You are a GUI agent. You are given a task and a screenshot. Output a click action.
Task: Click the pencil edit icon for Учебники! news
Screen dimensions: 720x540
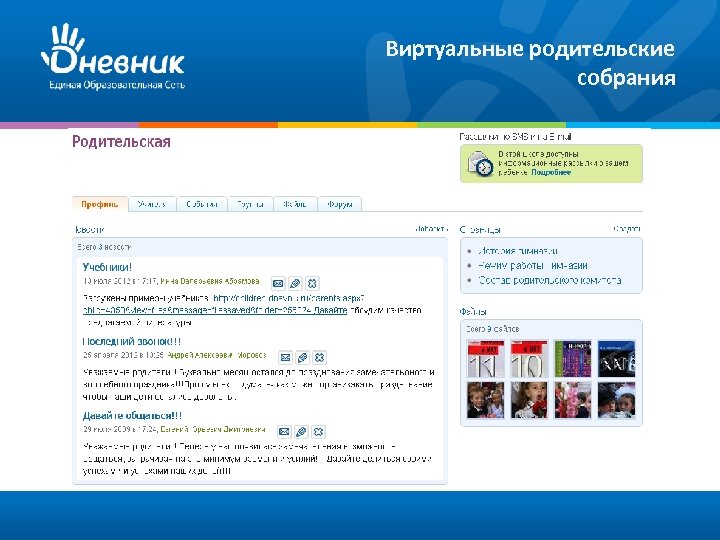[295, 283]
